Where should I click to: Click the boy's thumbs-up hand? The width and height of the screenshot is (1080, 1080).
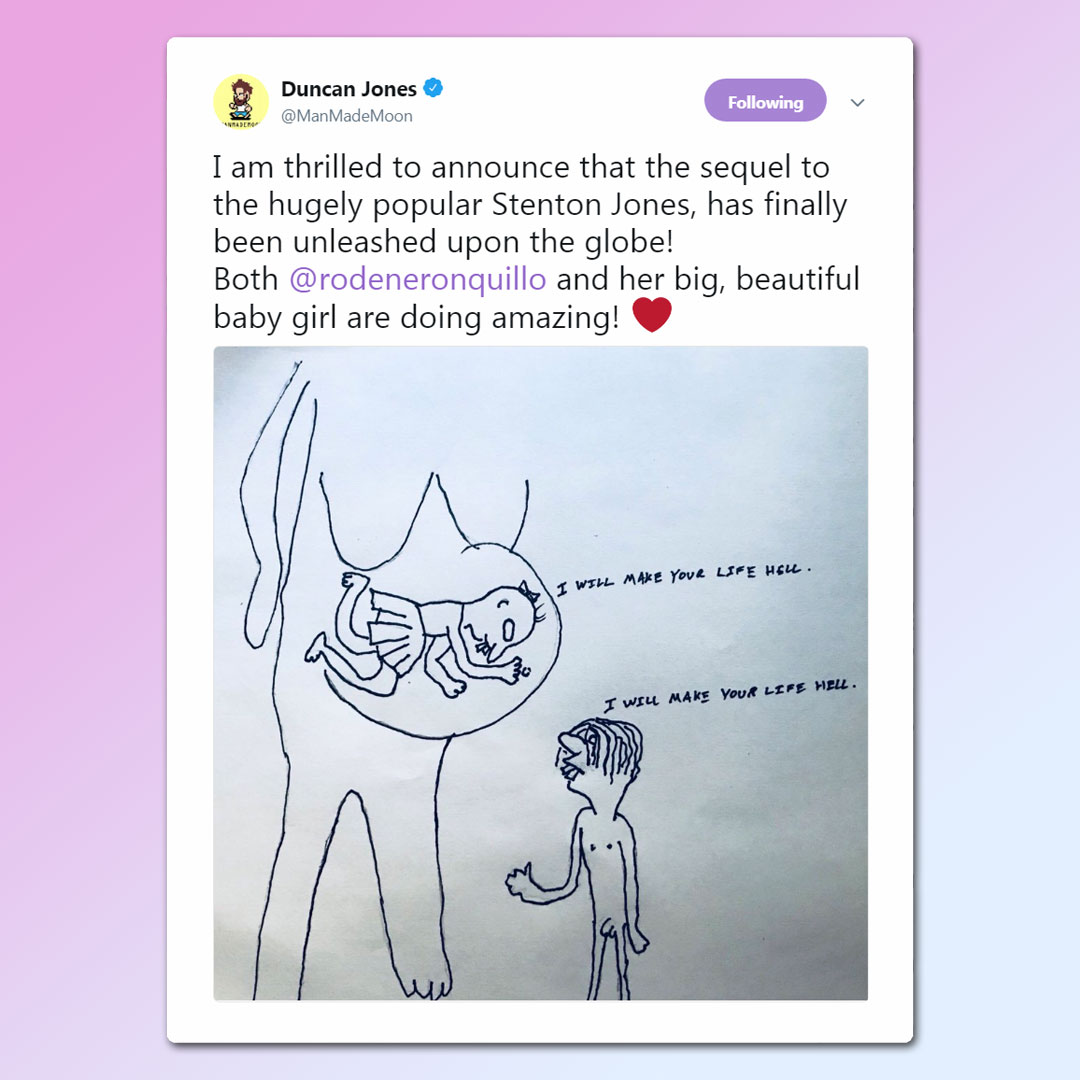521,880
